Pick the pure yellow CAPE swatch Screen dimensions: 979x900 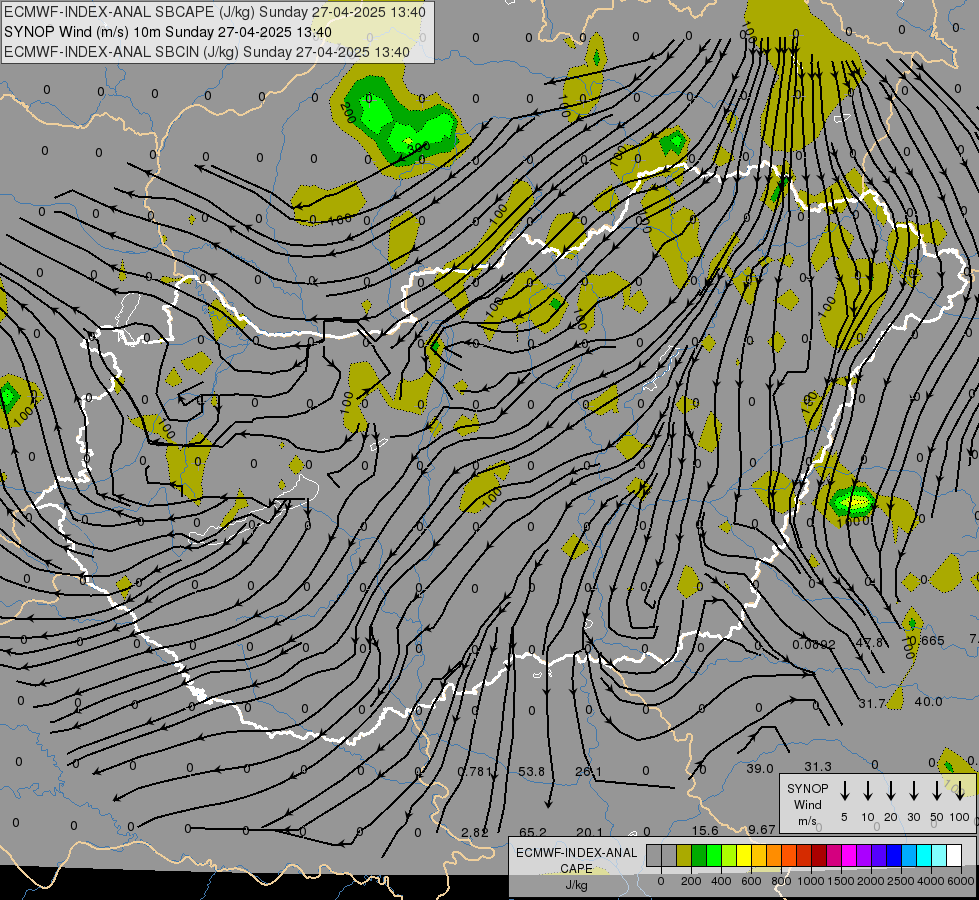[744, 855]
